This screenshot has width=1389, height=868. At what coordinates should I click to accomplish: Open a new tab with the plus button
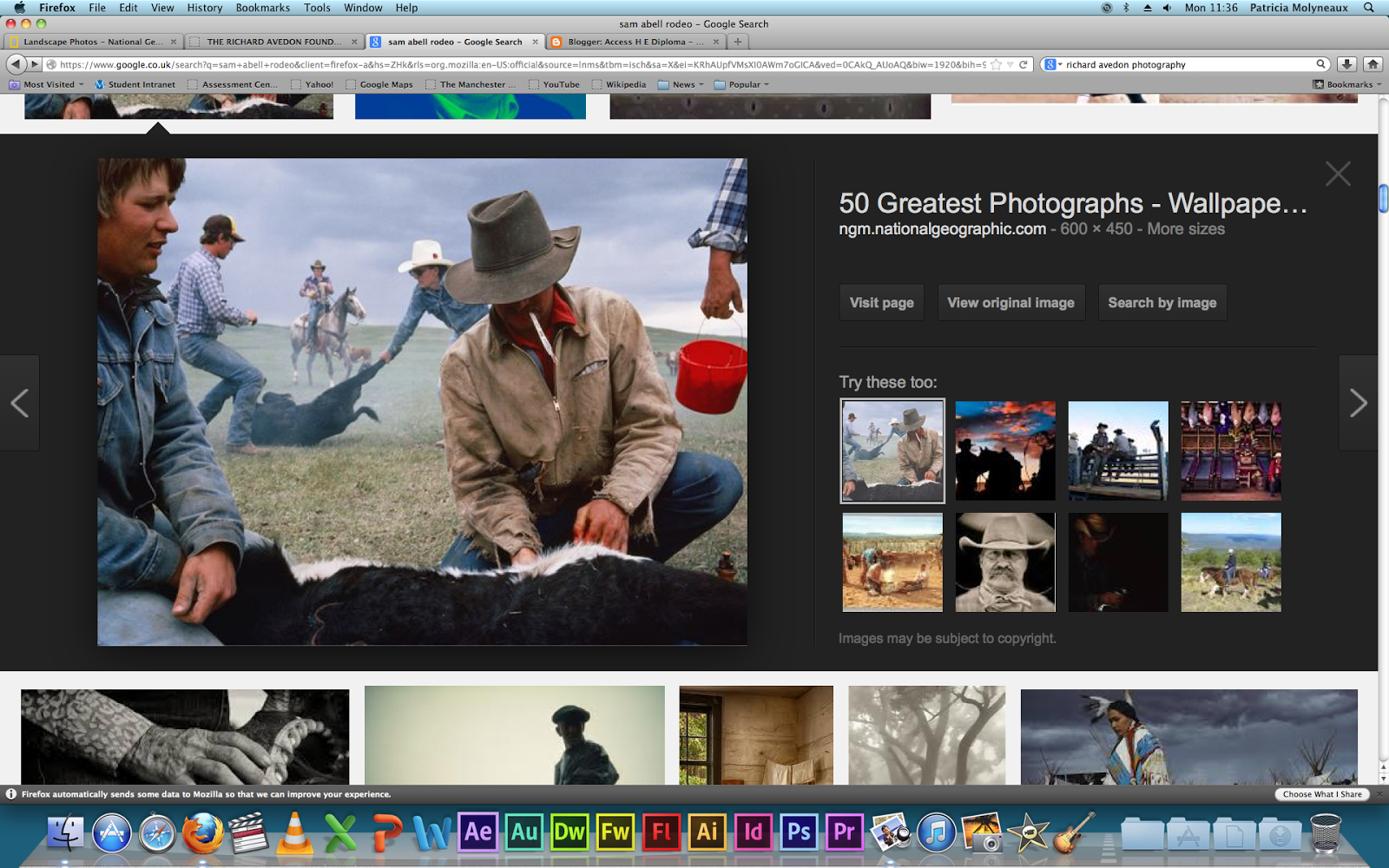737,42
